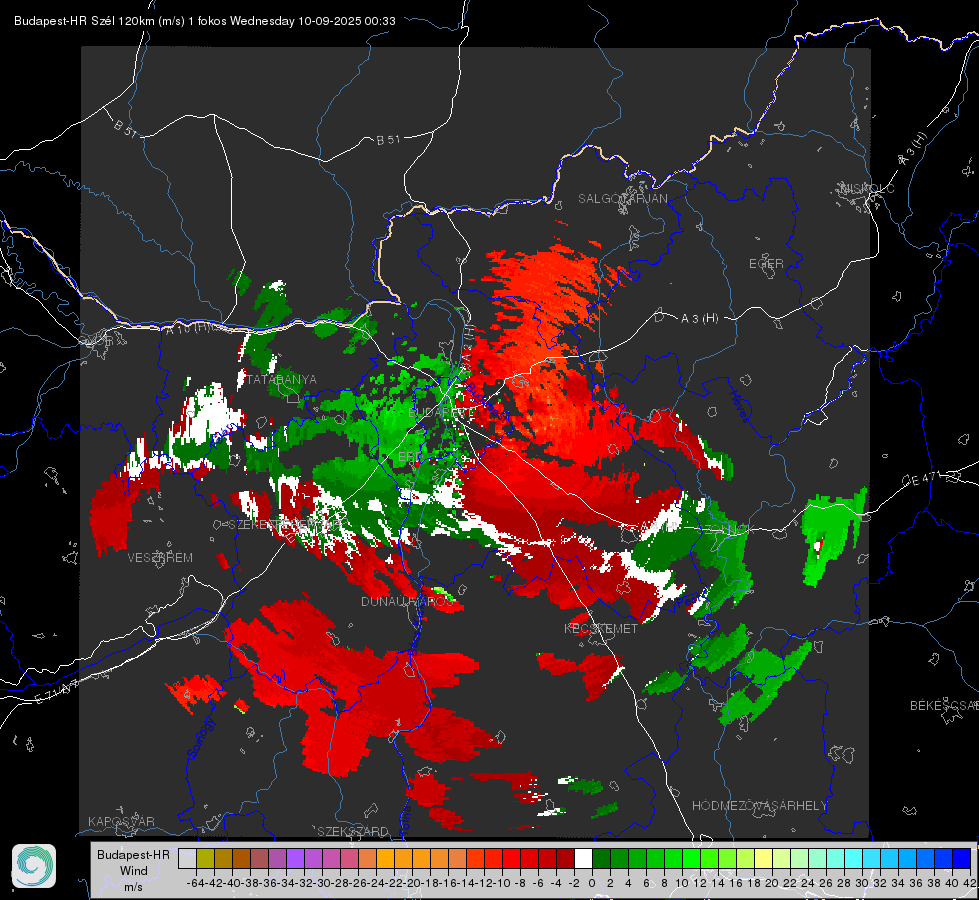The height and width of the screenshot is (900, 979).
Task: Click the SALGÓTARJÁN city label
Action: (x=622, y=199)
